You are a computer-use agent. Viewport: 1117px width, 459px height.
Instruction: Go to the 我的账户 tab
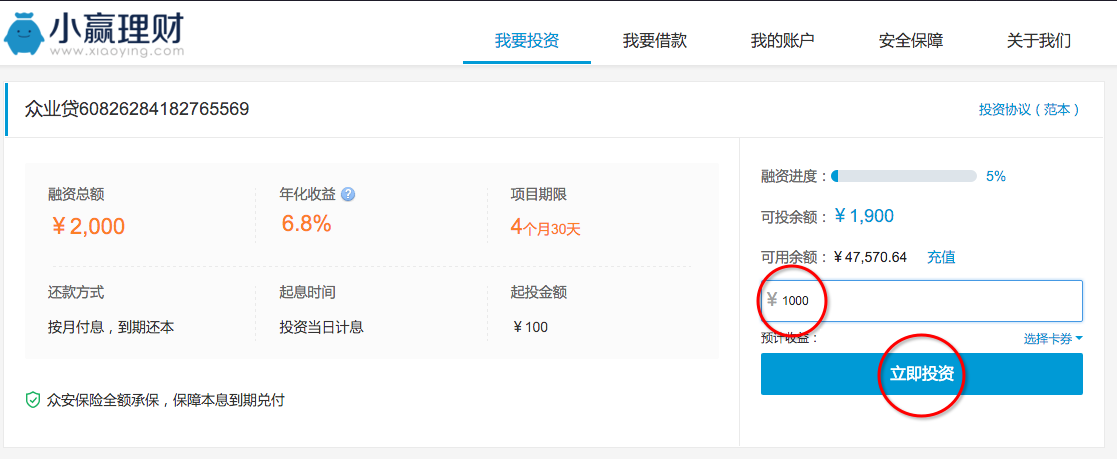coord(782,41)
